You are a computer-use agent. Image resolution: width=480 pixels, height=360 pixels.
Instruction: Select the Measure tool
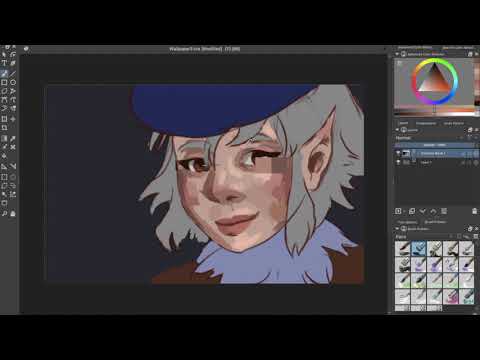[13, 166]
